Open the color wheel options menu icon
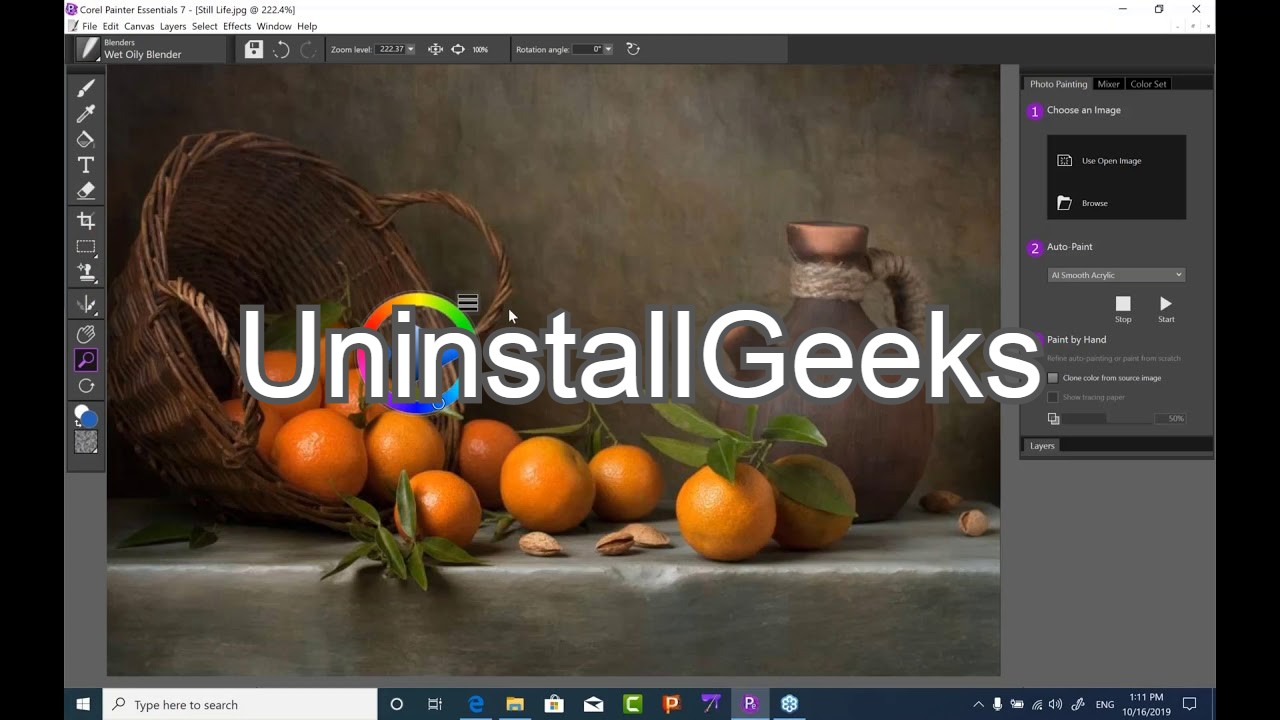 (x=468, y=302)
